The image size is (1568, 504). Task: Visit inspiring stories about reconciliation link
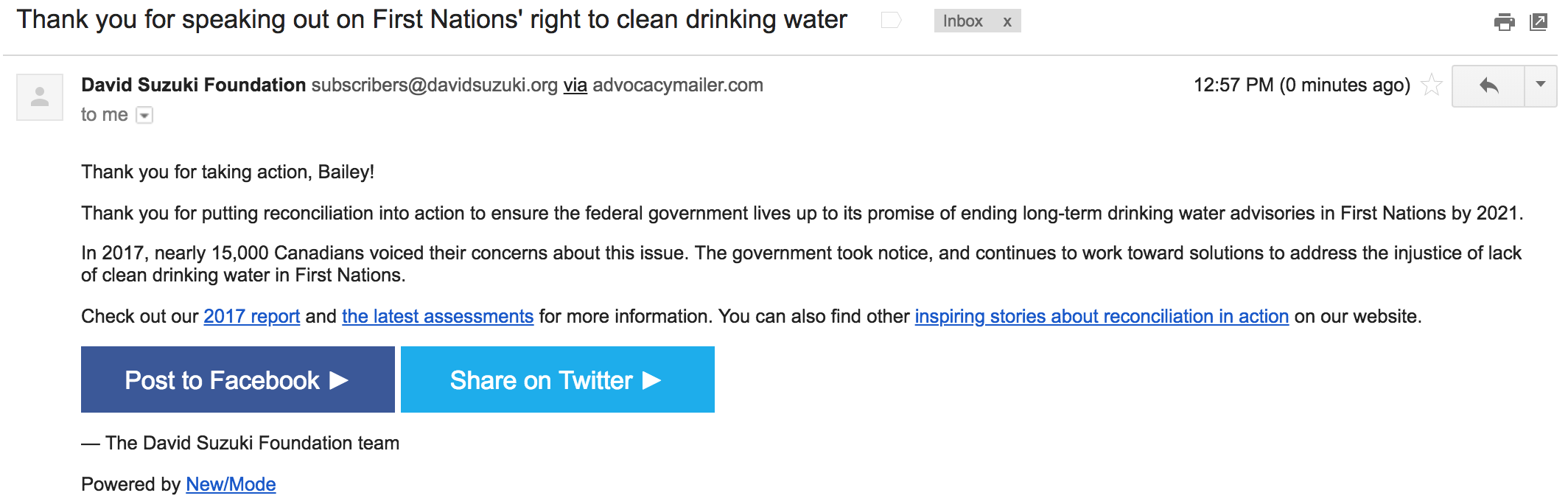[x=1102, y=317]
